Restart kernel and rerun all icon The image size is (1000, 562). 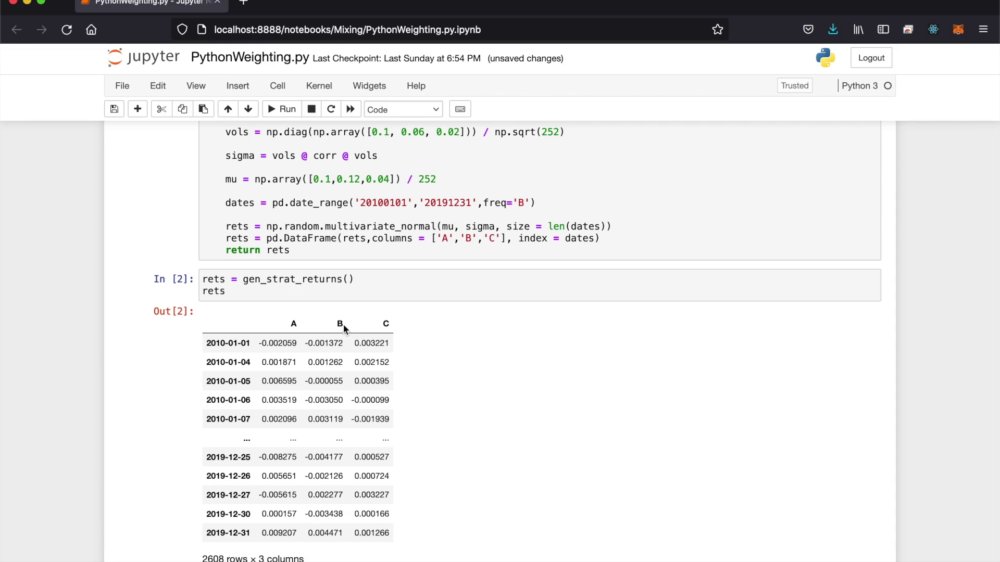pos(350,109)
